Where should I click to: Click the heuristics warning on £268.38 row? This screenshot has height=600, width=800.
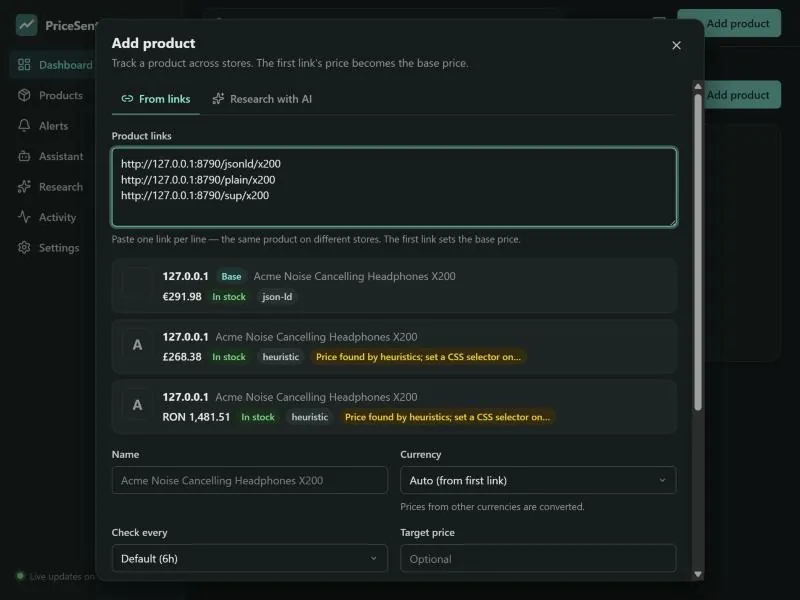point(418,357)
